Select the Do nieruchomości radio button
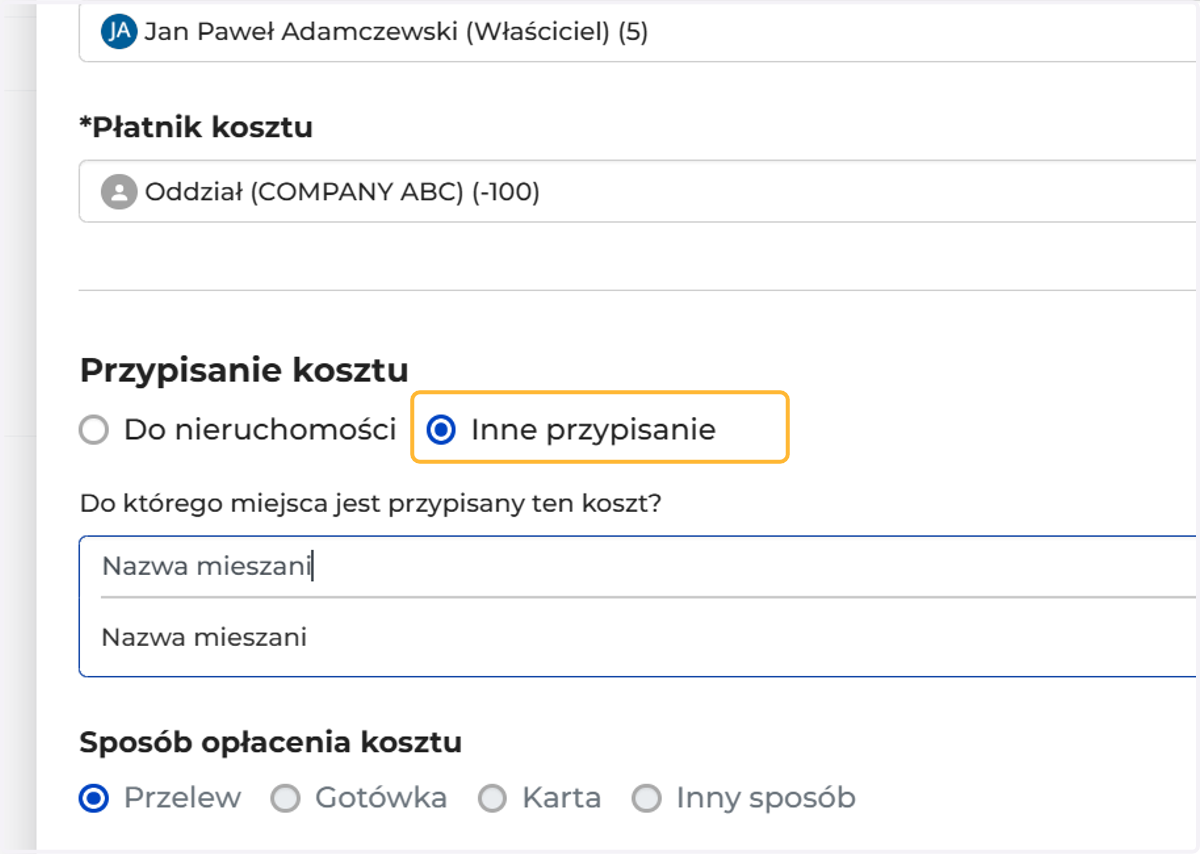1200x854 pixels. (93, 431)
